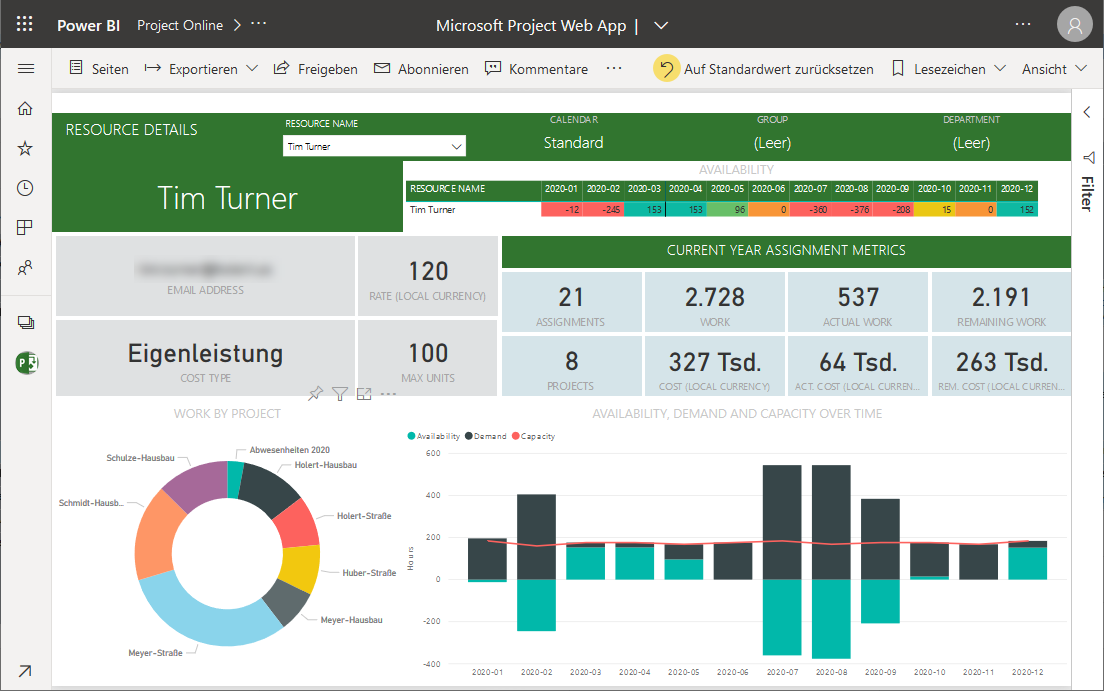Reset to default with the yellow undo icon
The height and width of the screenshot is (691, 1104).
[x=666, y=68]
